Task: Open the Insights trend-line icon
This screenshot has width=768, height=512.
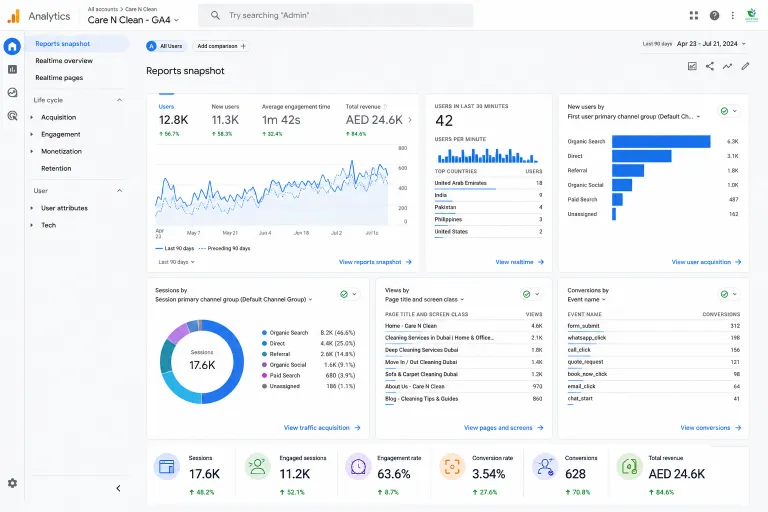Action: tap(727, 66)
